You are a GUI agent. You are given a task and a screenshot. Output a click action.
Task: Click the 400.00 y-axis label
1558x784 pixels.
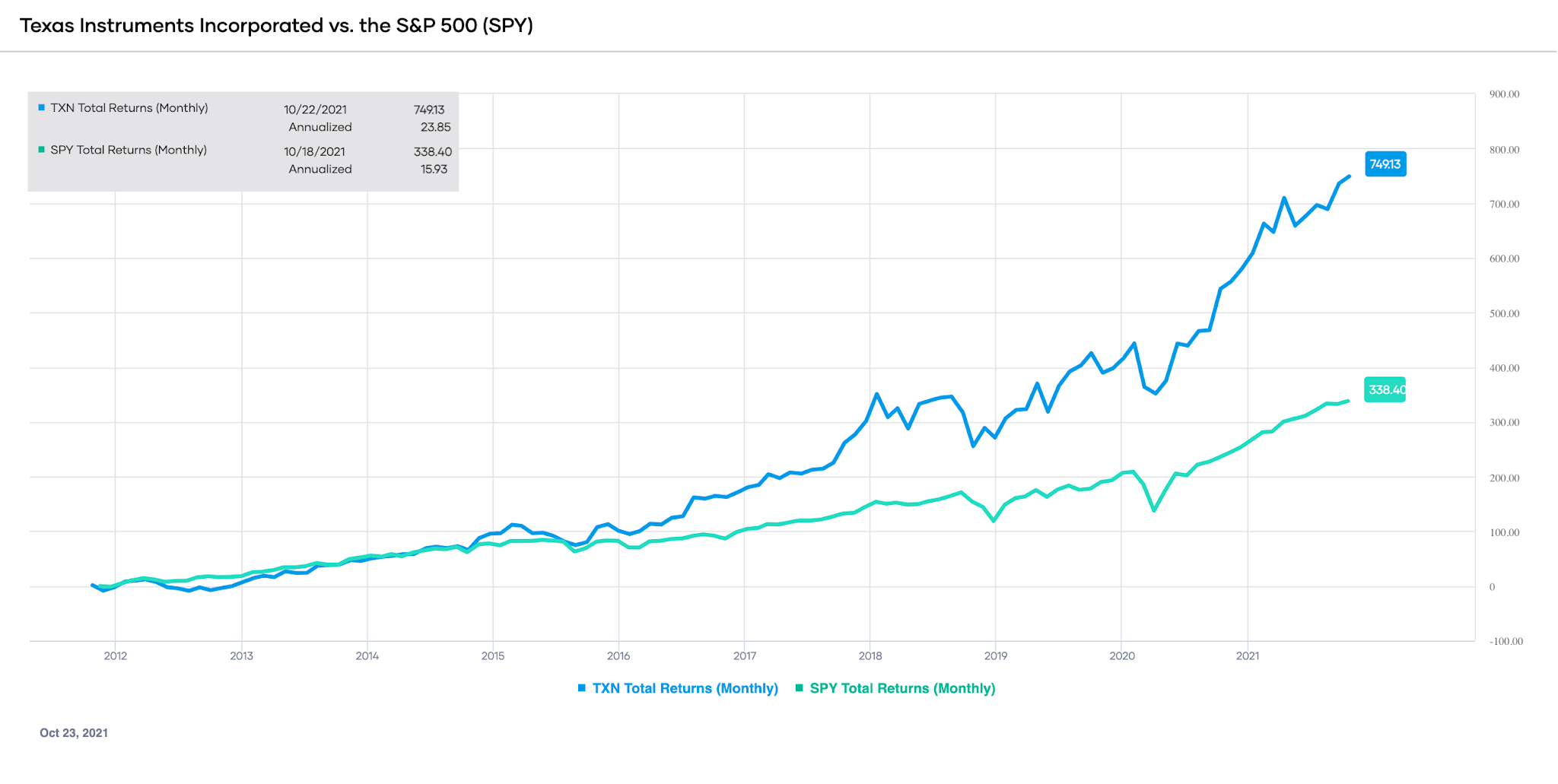pos(1504,368)
